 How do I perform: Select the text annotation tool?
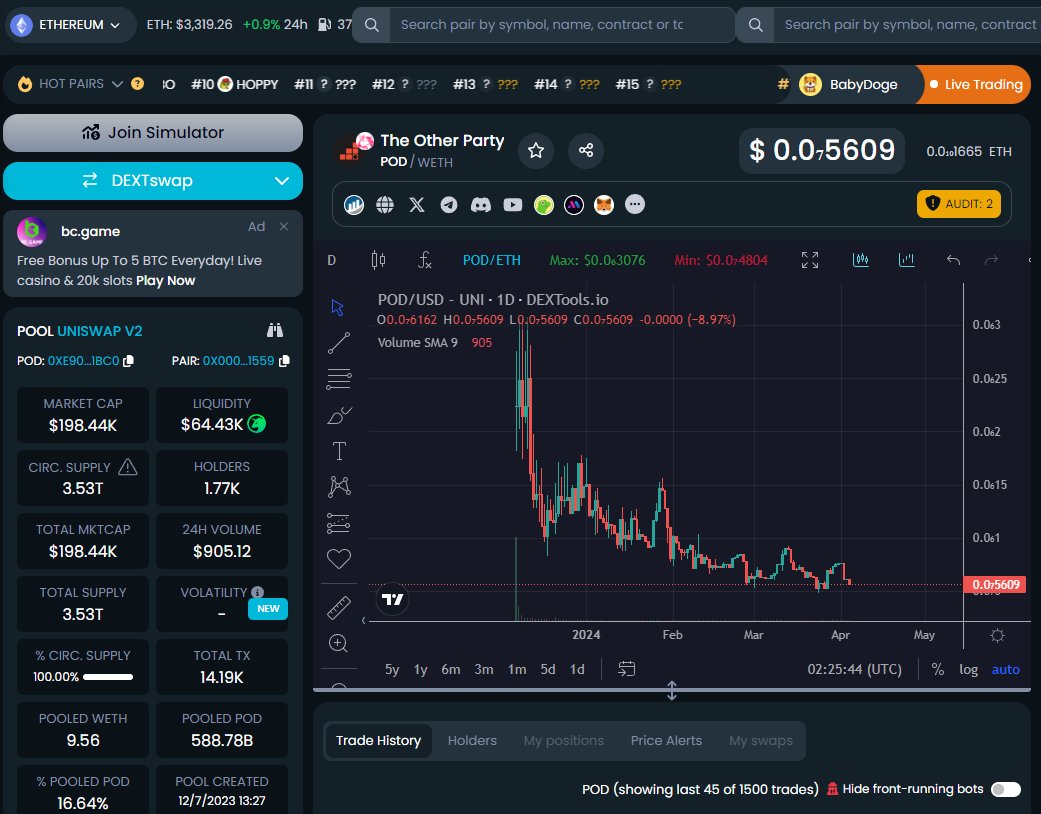pyautogui.click(x=339, y=451)
